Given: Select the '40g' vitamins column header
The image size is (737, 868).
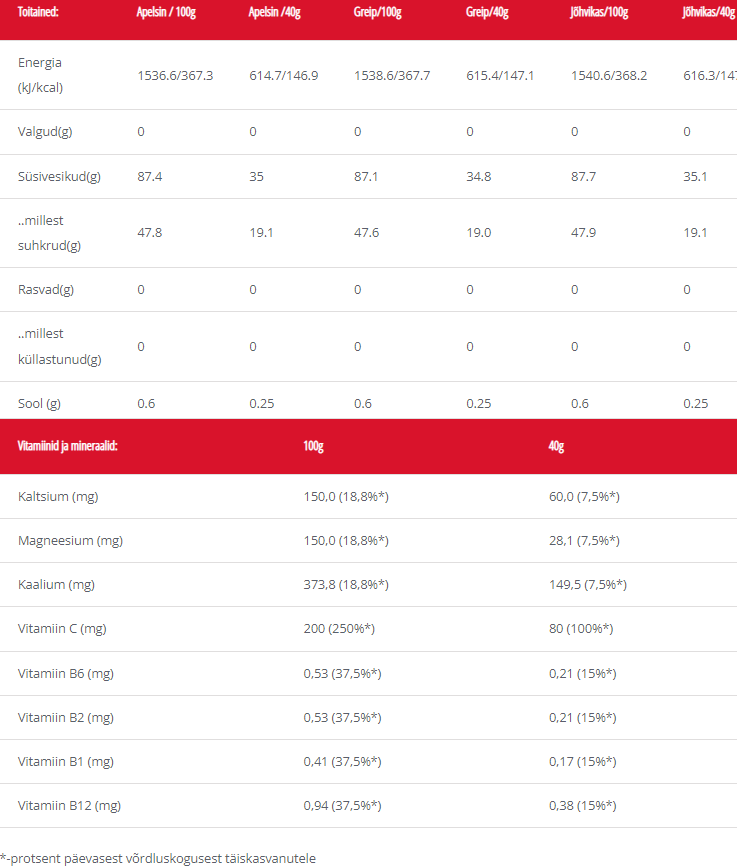Looking at the screenshot, I should pos(556,446).
